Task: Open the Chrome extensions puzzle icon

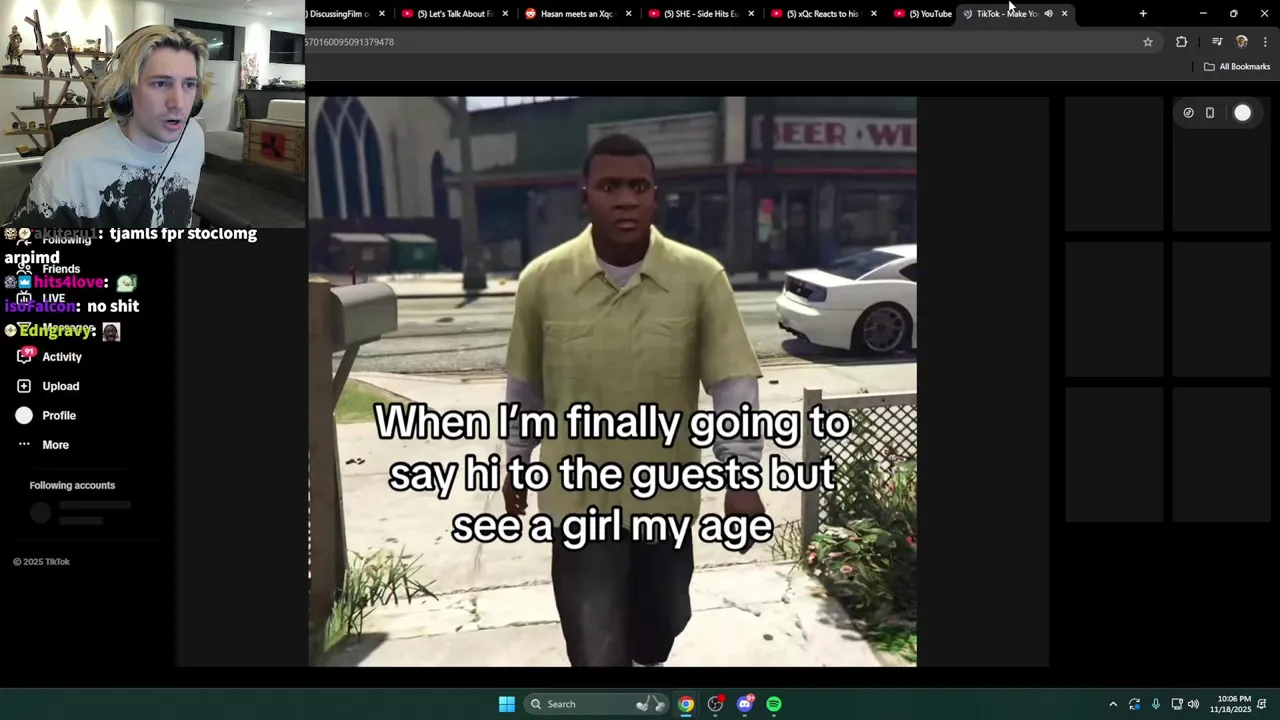Action: point(1181,42)
